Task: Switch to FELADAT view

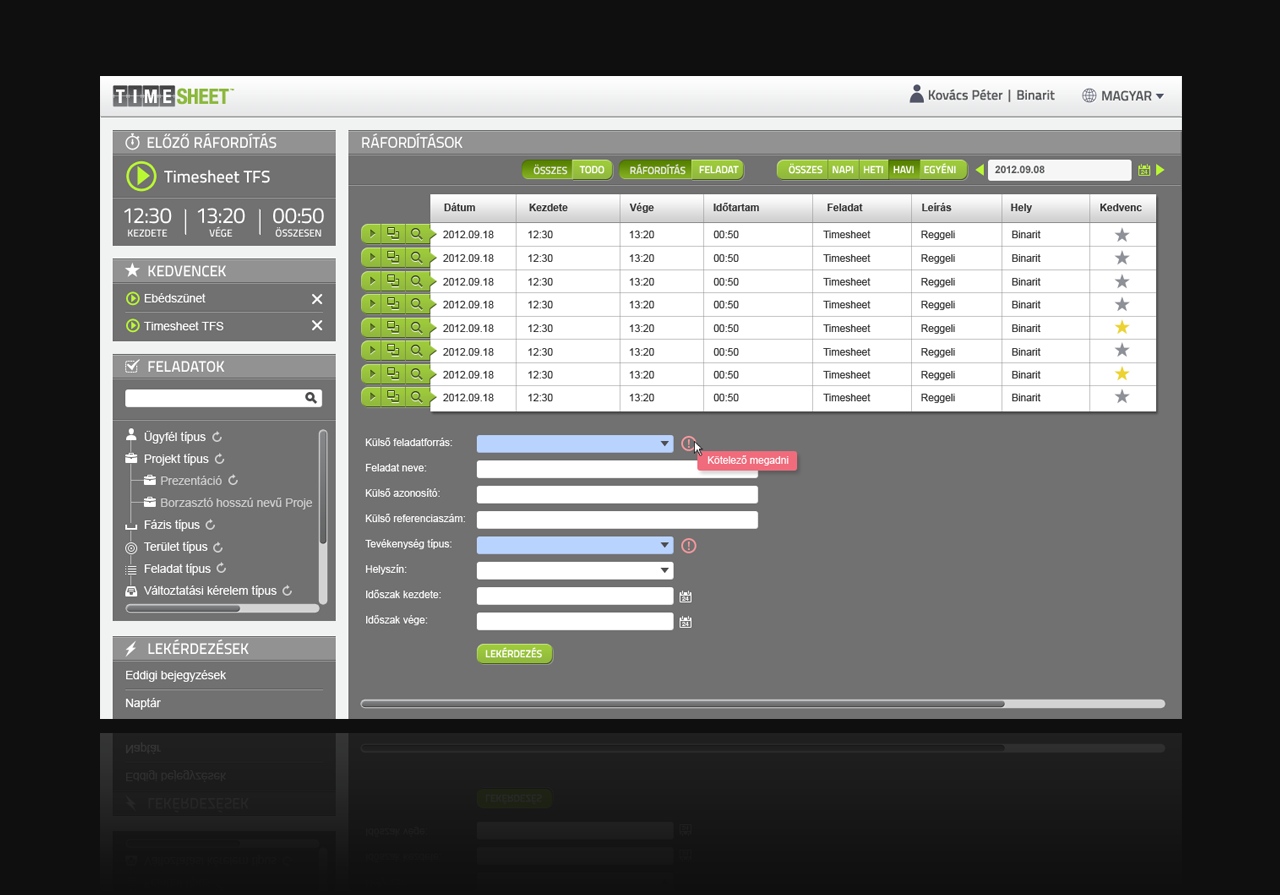Action: 718,170
